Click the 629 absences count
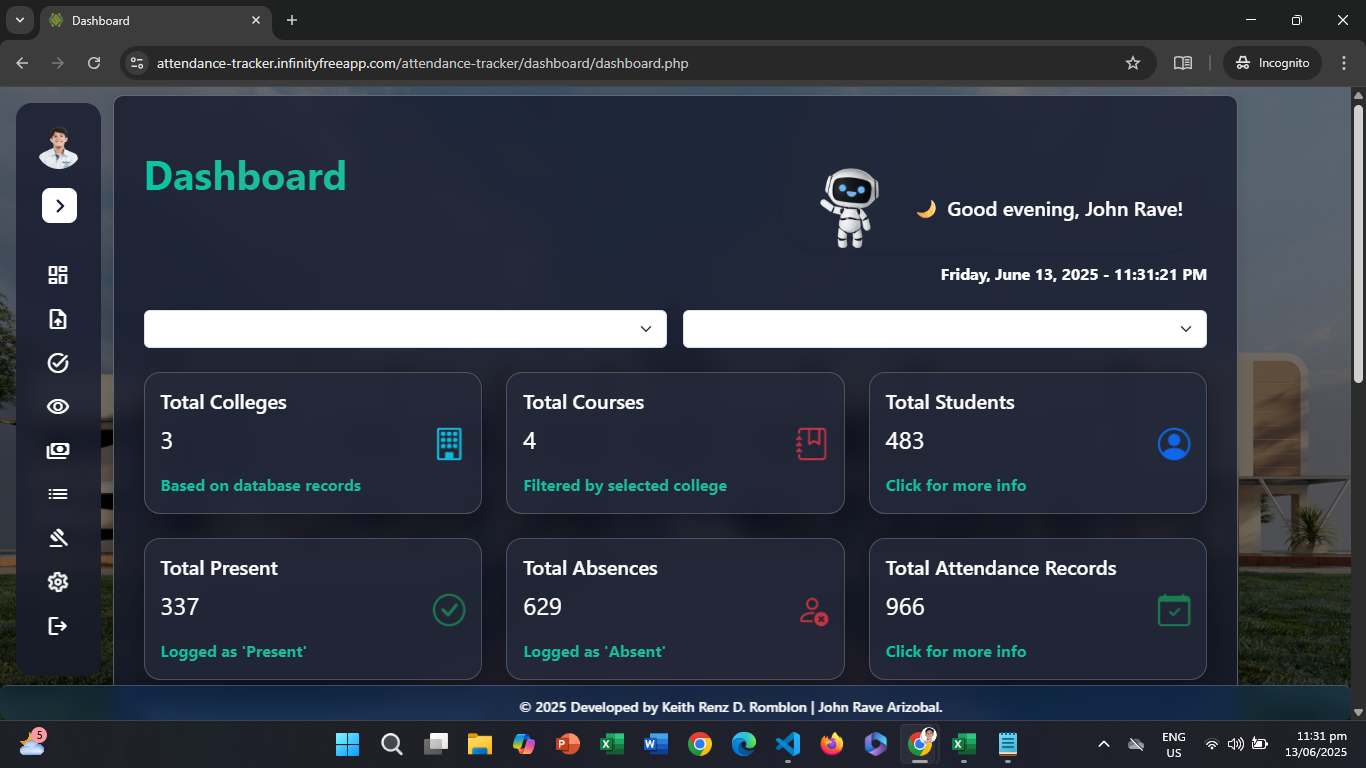The image size is (1366, 768). pos(543,607)
